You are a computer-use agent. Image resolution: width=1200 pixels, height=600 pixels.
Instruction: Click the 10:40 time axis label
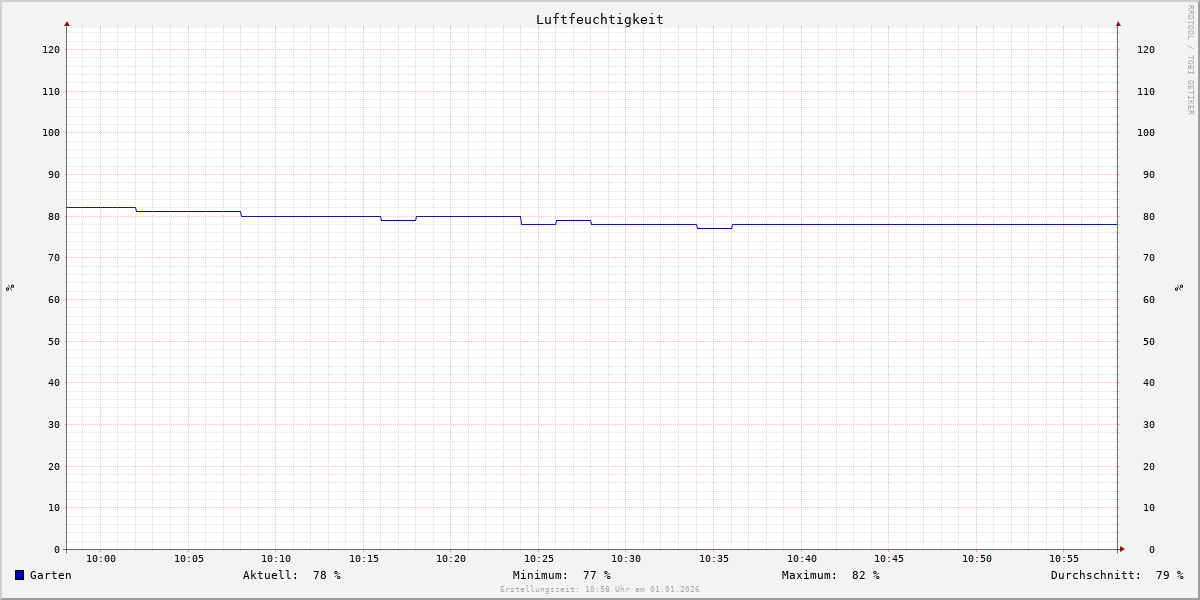(x=802, y=559)
